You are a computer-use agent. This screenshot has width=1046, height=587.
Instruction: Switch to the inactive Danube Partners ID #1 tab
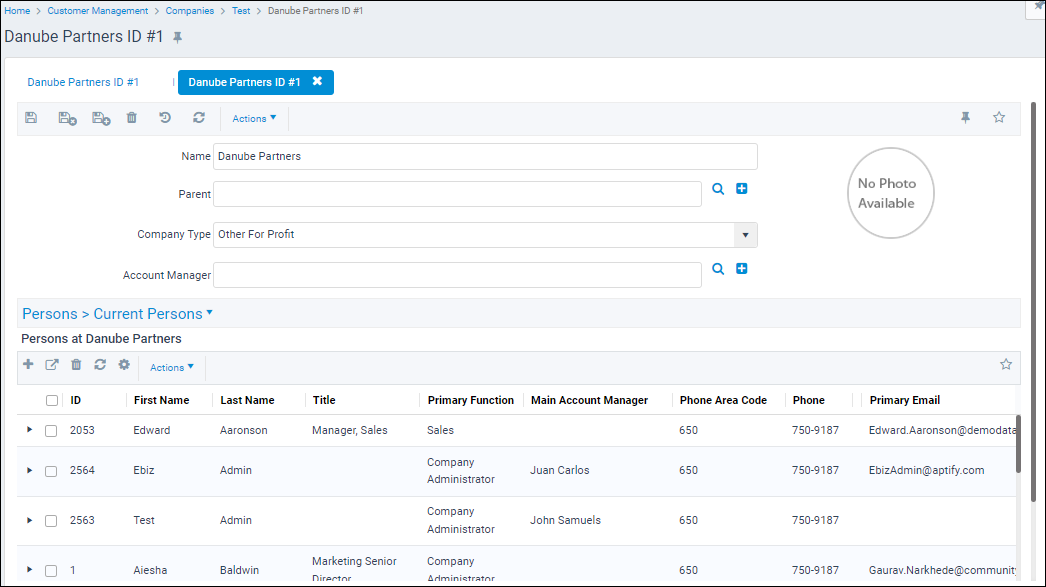click(83, 82)
